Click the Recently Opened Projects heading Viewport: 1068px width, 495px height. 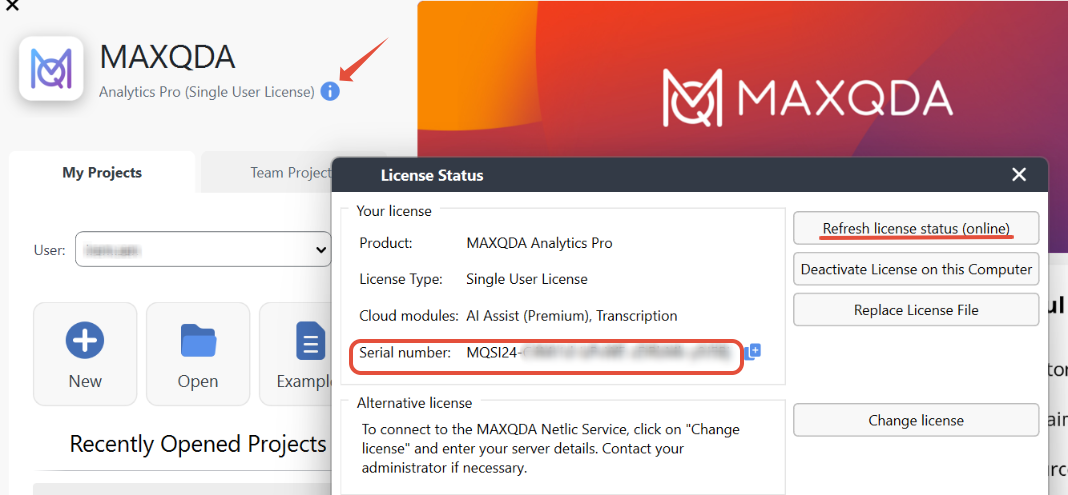pyautogui.click(x=198, y=444)
